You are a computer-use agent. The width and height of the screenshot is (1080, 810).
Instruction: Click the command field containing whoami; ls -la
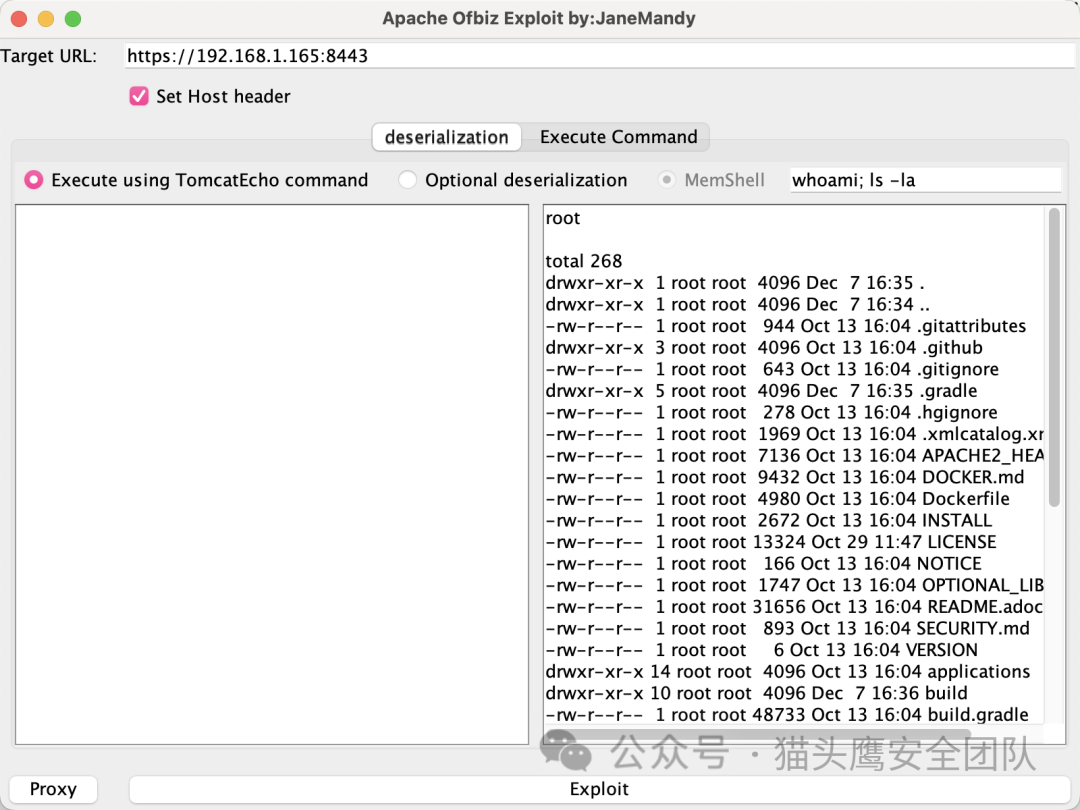pos(925,180)
